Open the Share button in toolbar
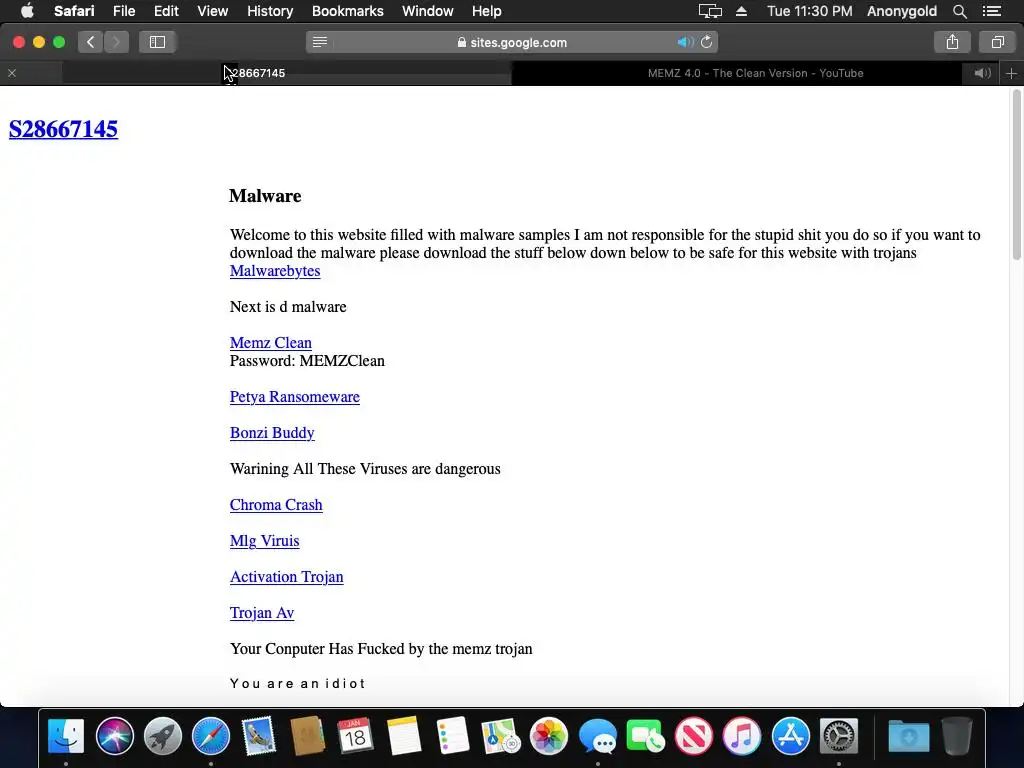Image resolution: width=1024 pixels, height=768 pixels. pos(952,42)
